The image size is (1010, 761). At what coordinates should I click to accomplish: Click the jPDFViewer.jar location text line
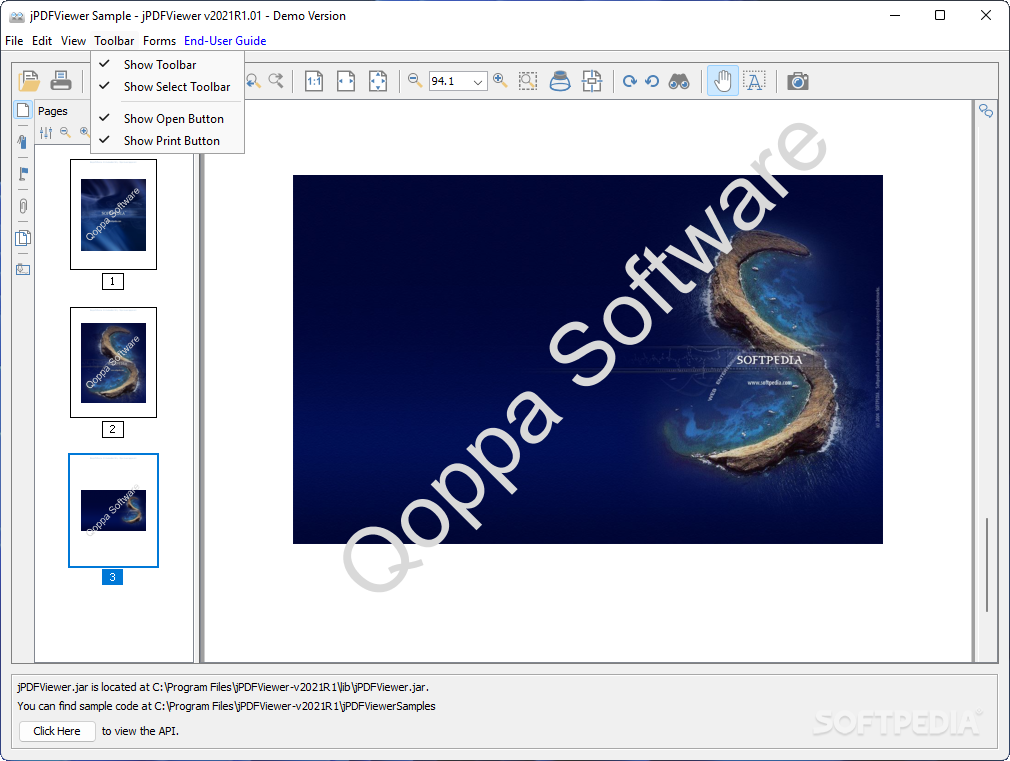223,687
